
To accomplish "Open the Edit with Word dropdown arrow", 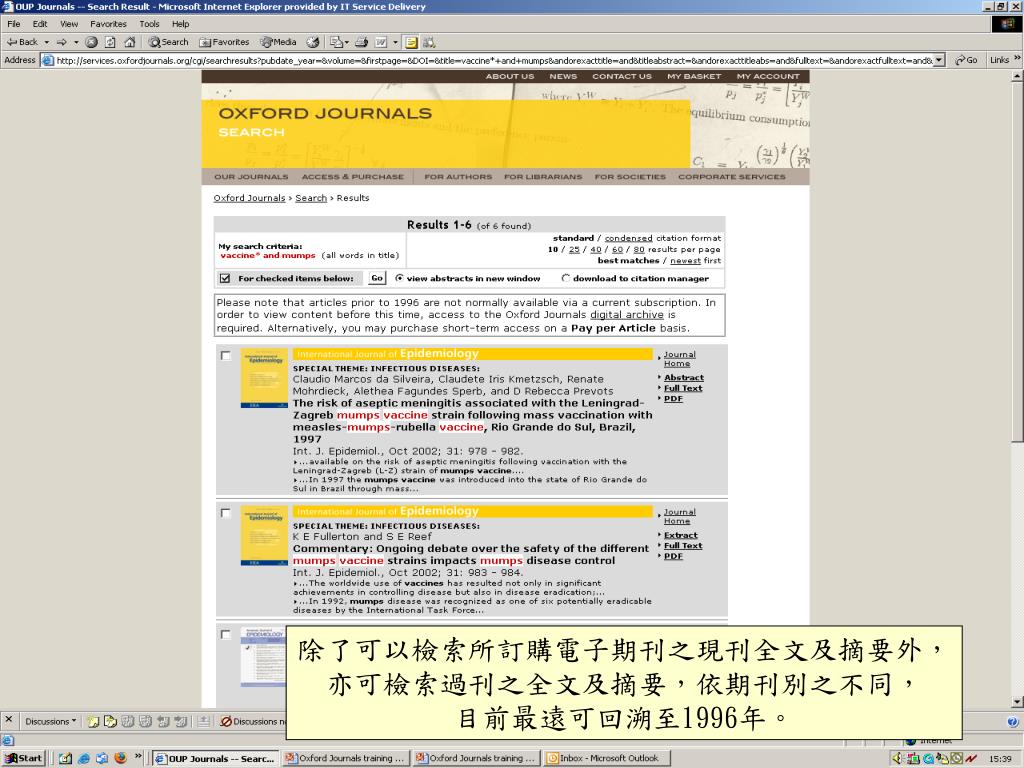I will [395, 42].
